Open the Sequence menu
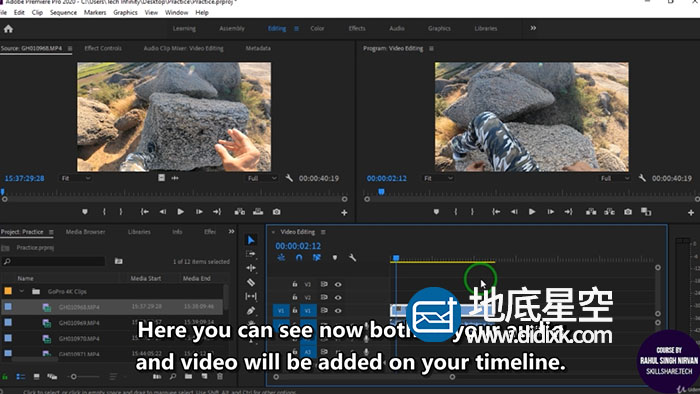The image size is (700, 394). coord(63,12)
